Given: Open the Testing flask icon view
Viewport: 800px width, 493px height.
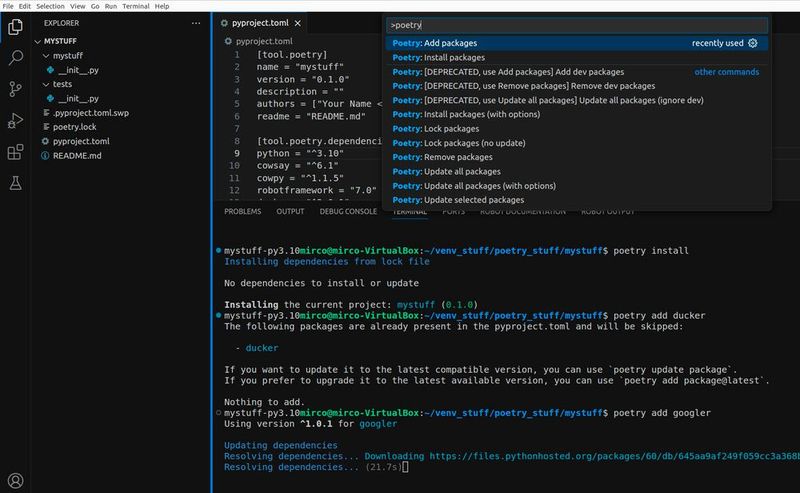Looking at the screenshot, I should pyautogui.click(x=15, y=183).
